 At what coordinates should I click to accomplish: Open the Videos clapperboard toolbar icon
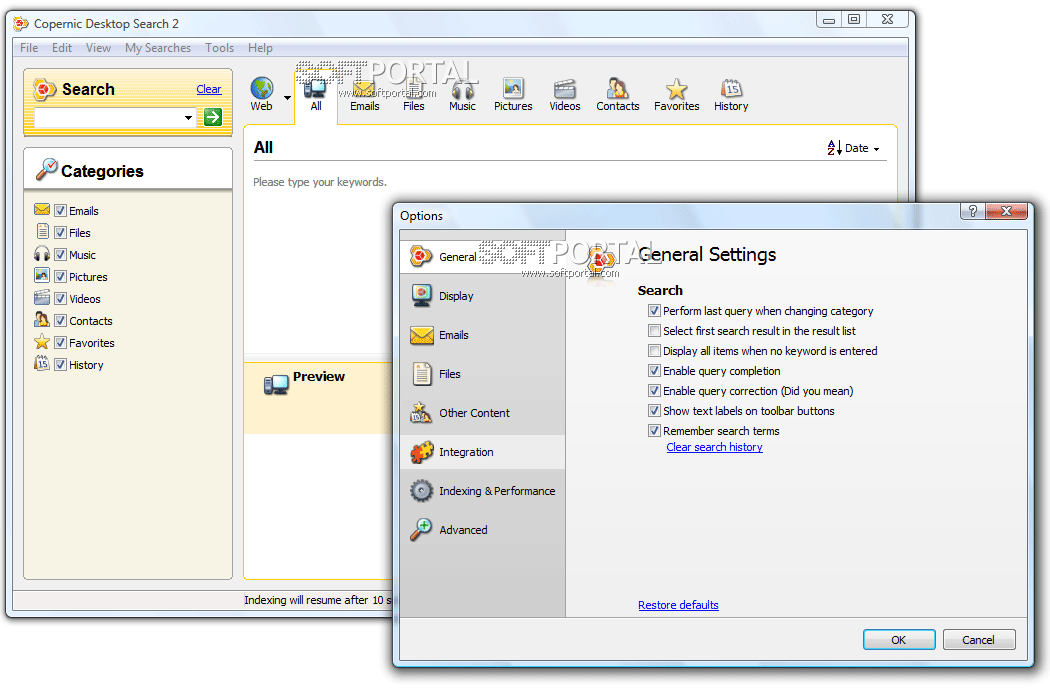(565, 88)
